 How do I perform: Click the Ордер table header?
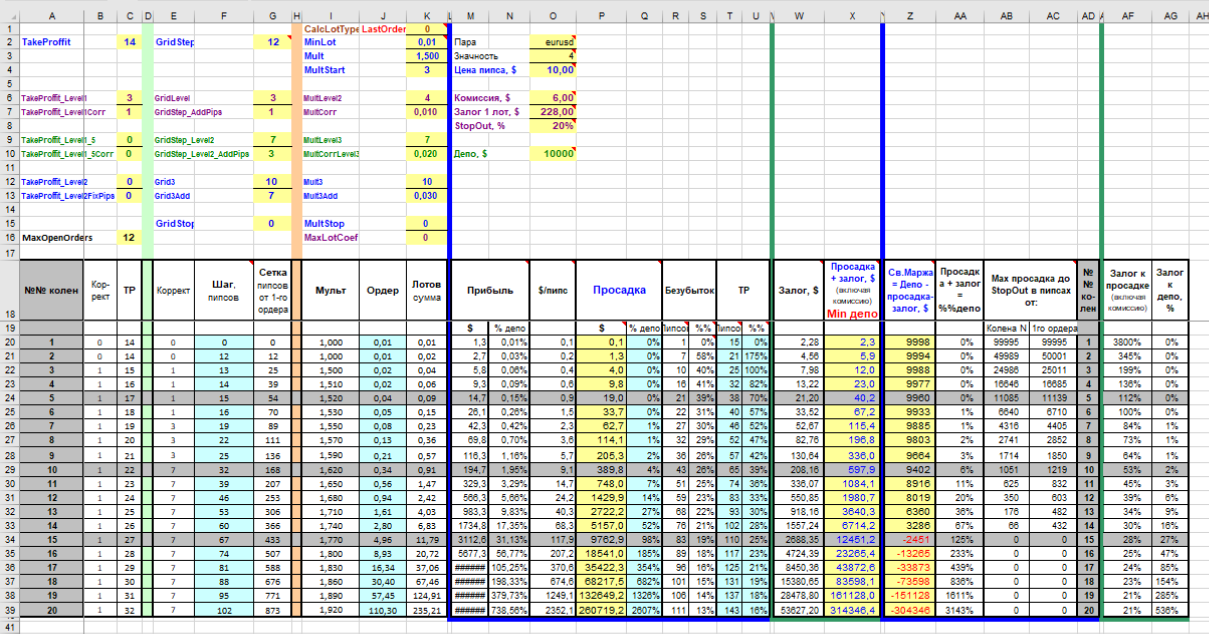point(383,290)
